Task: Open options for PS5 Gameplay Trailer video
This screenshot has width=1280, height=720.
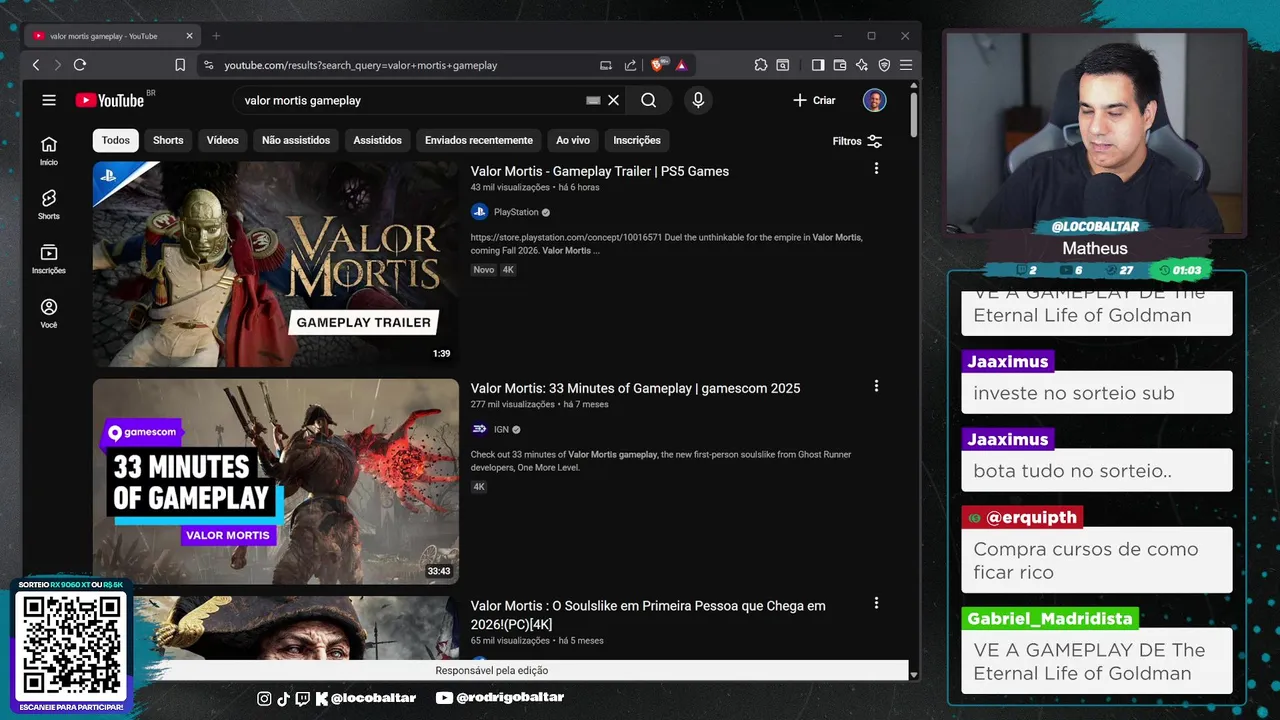Action: [x=876, y=169]
